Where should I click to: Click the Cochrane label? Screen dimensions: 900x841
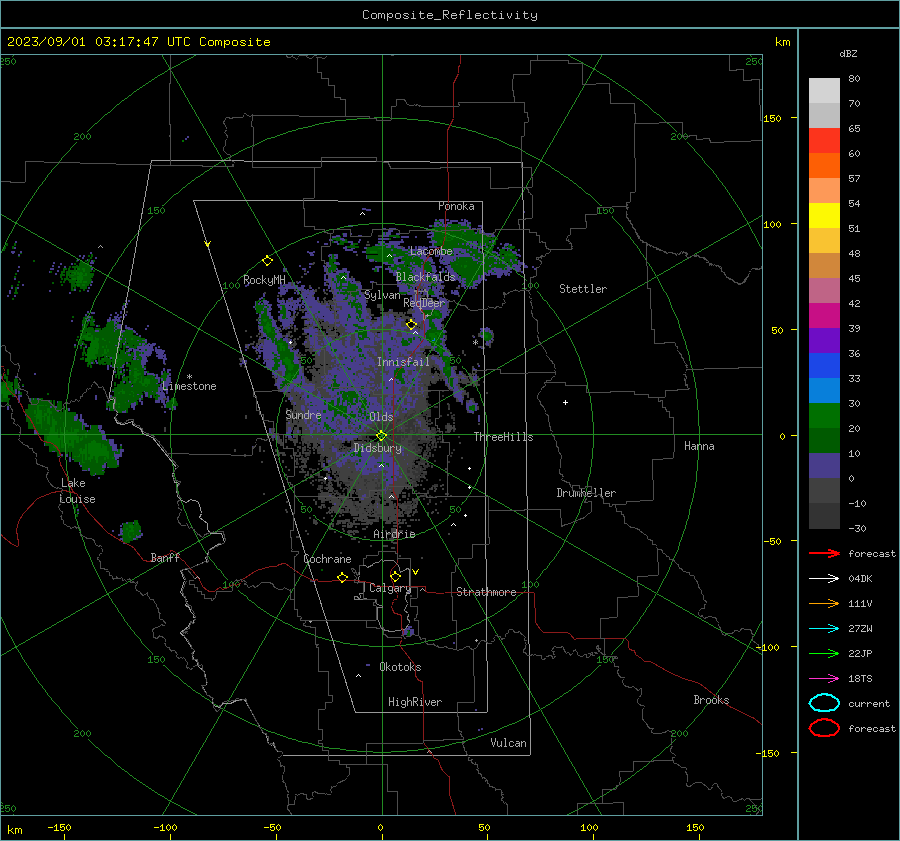coord(327,559)
